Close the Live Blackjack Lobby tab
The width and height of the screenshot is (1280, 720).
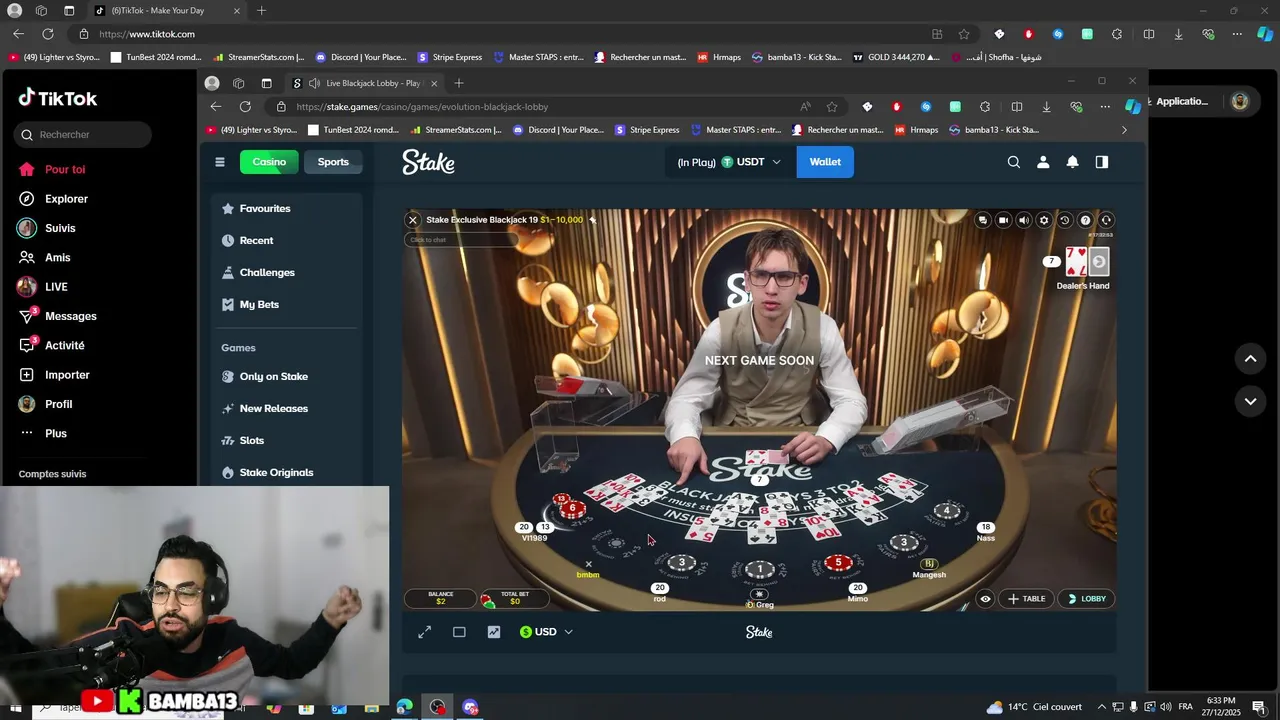[434, 83]
